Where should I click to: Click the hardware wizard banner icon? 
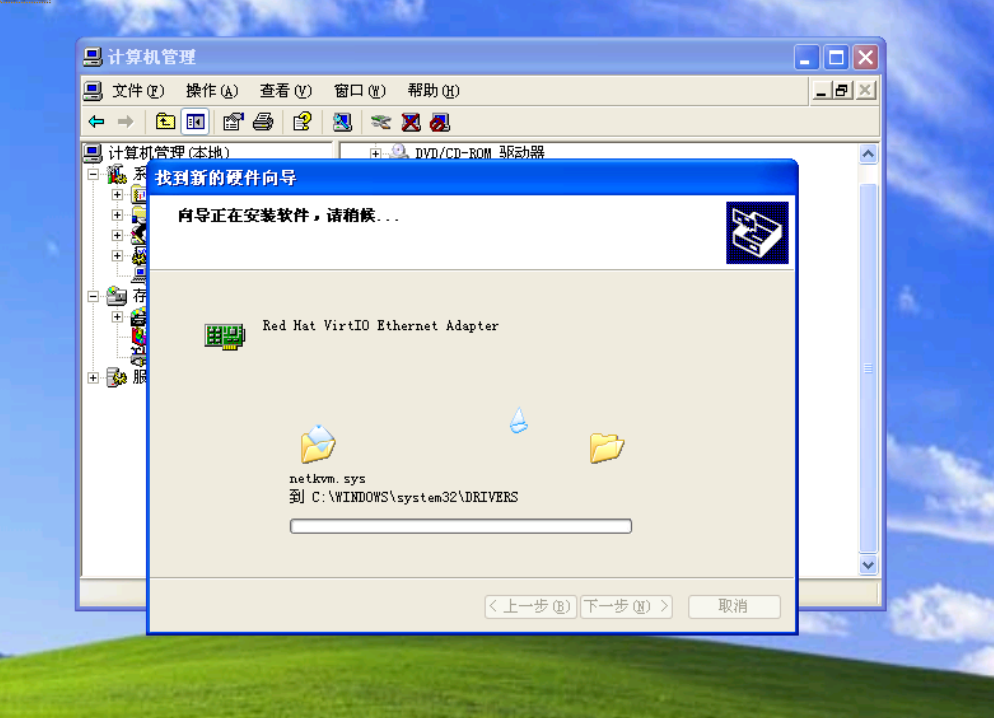point(757,233)
